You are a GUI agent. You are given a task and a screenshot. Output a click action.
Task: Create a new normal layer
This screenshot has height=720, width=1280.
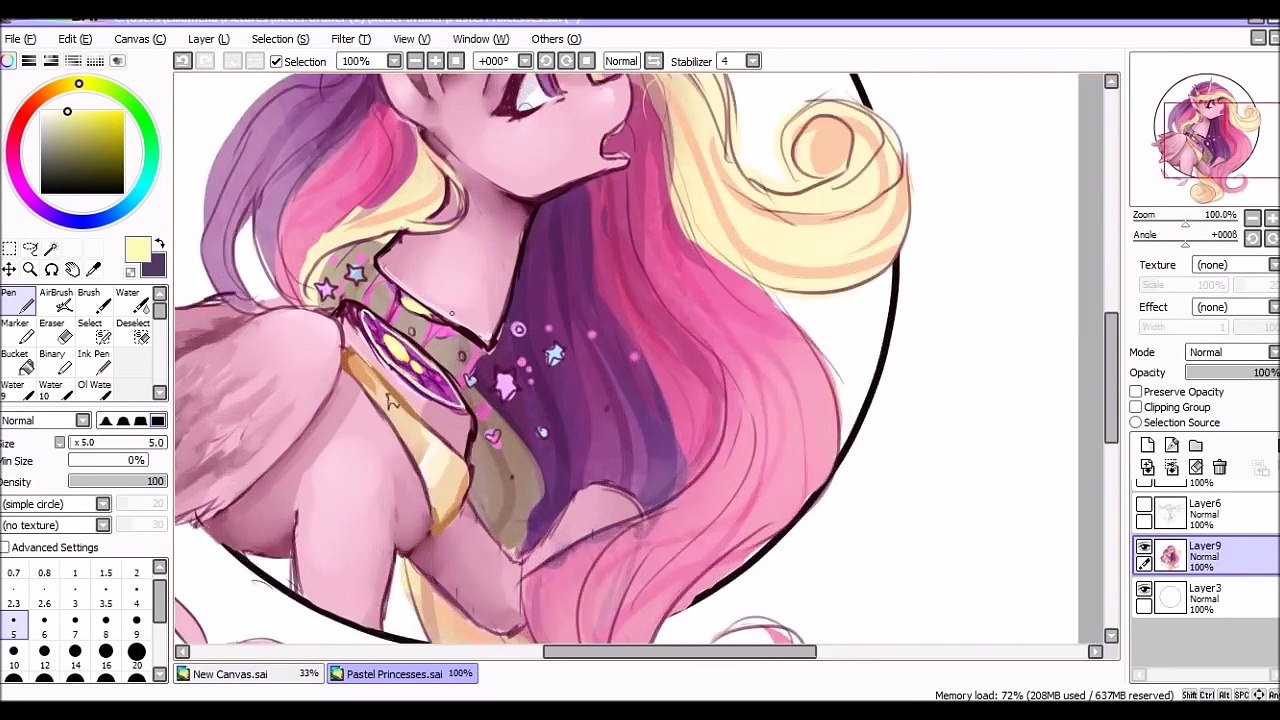(1147, 445)
